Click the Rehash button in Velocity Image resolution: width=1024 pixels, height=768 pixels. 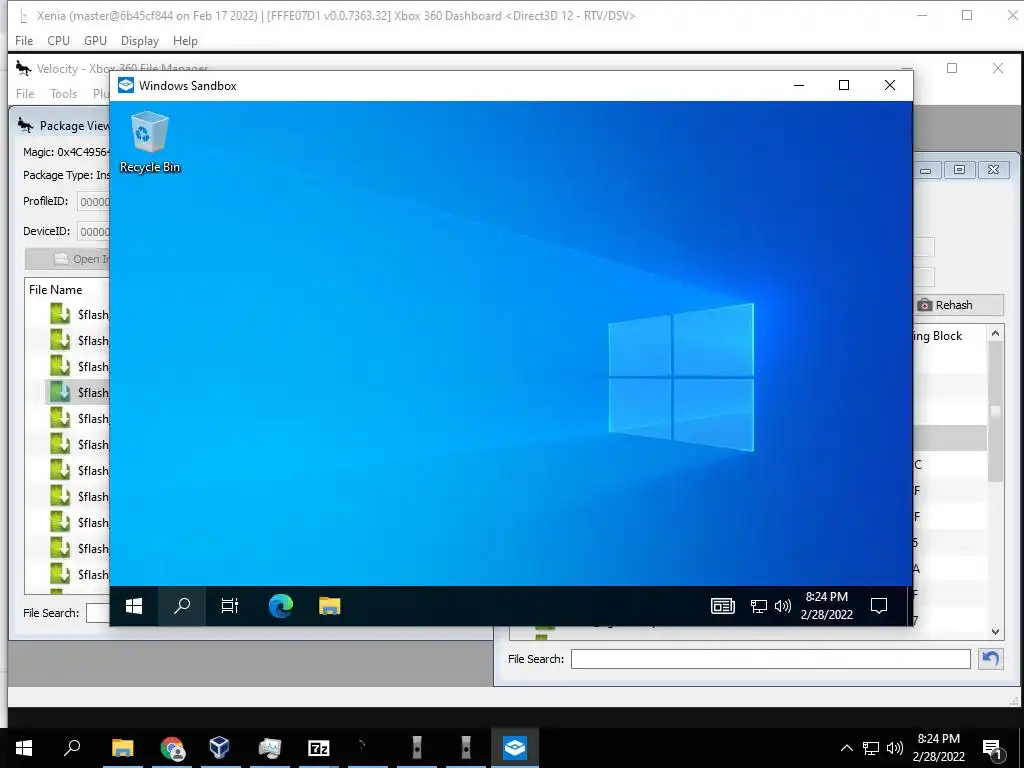point(959,305)
